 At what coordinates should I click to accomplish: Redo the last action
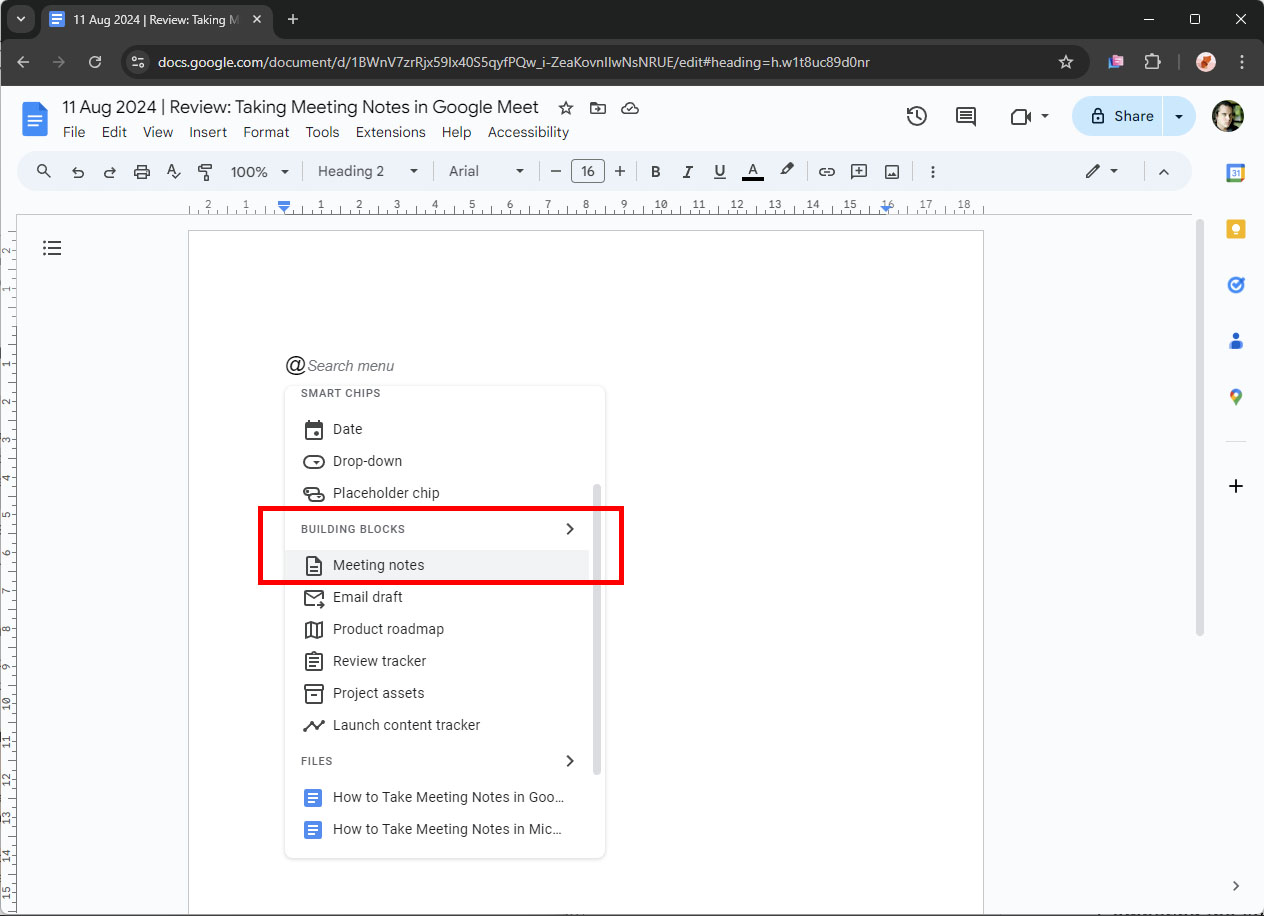(110, 172)
